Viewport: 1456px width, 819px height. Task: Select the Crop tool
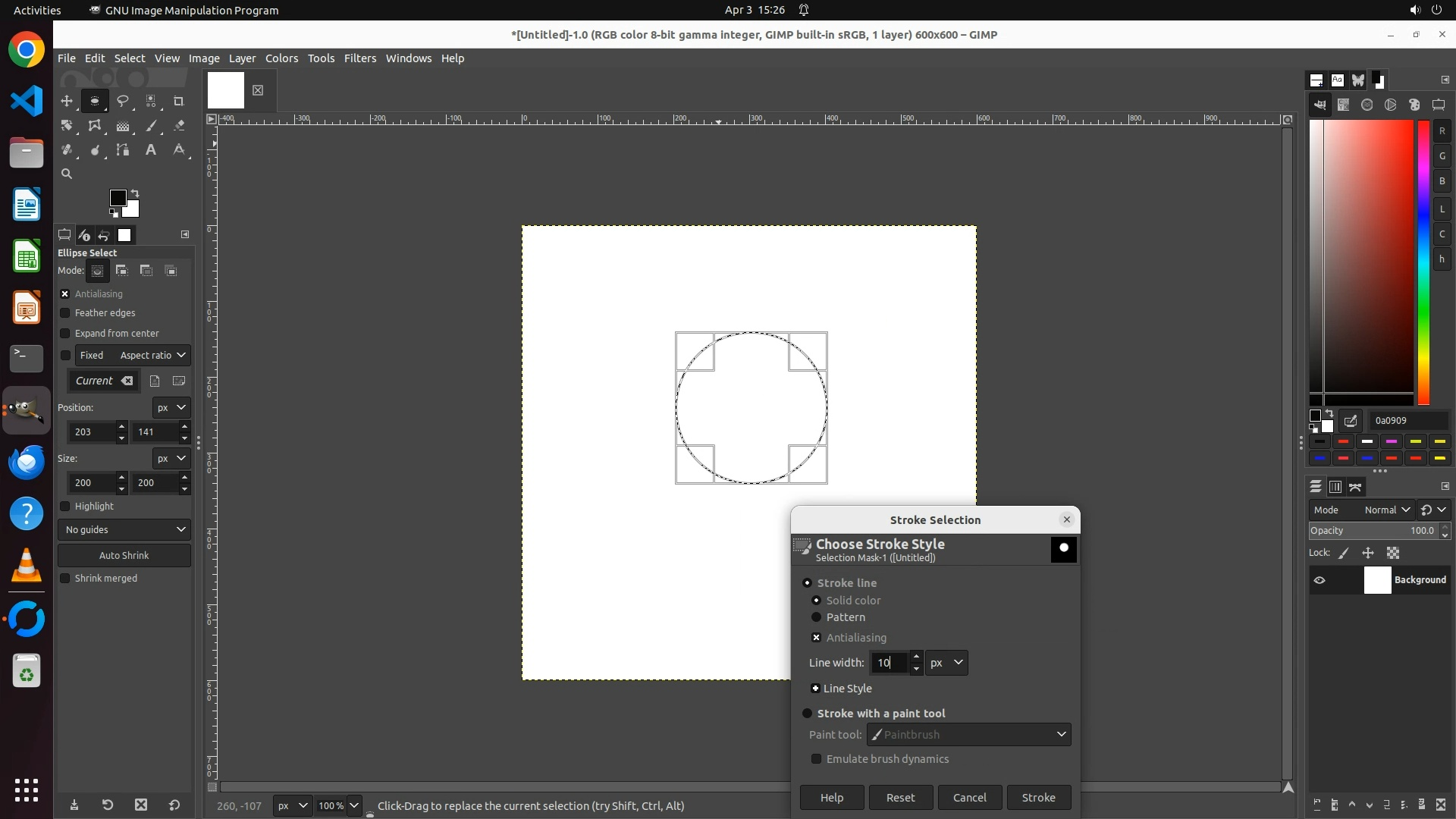[179, 101]
